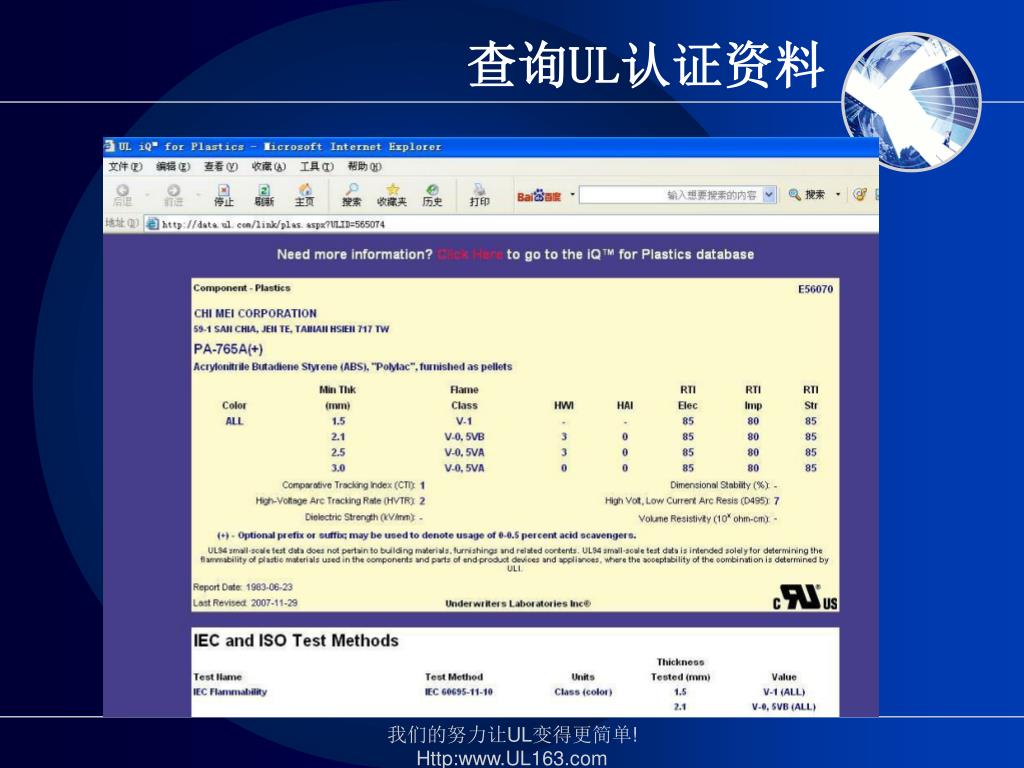Click the 'V-0, 5VB' flame class cell
This screenshot has height=768, width=1024.
pos(464,437)
